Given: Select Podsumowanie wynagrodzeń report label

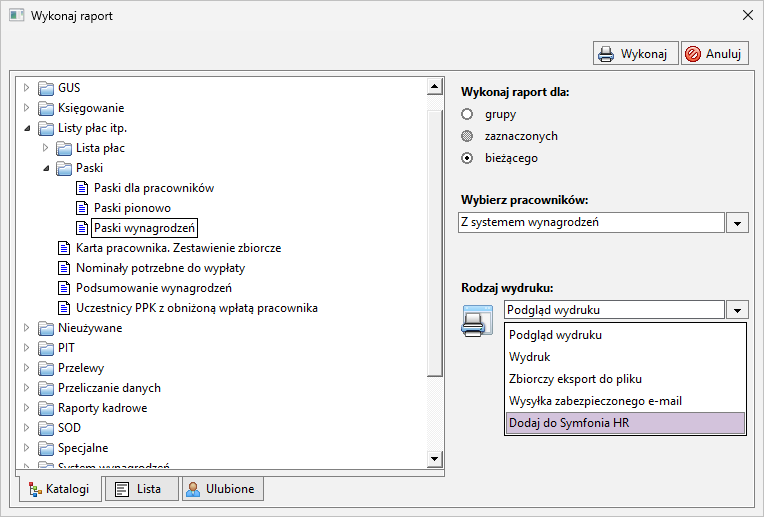Looking at the screenshot, I should [154, 288].
